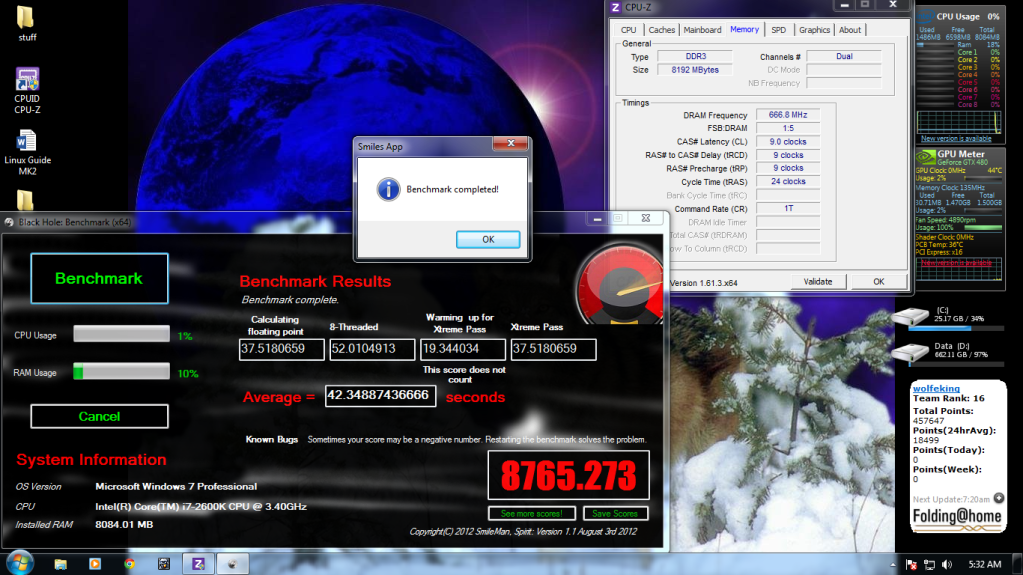Click the Data D: drive gadget icon
This screenshot has height=575, width=1023.
point(910,352)
